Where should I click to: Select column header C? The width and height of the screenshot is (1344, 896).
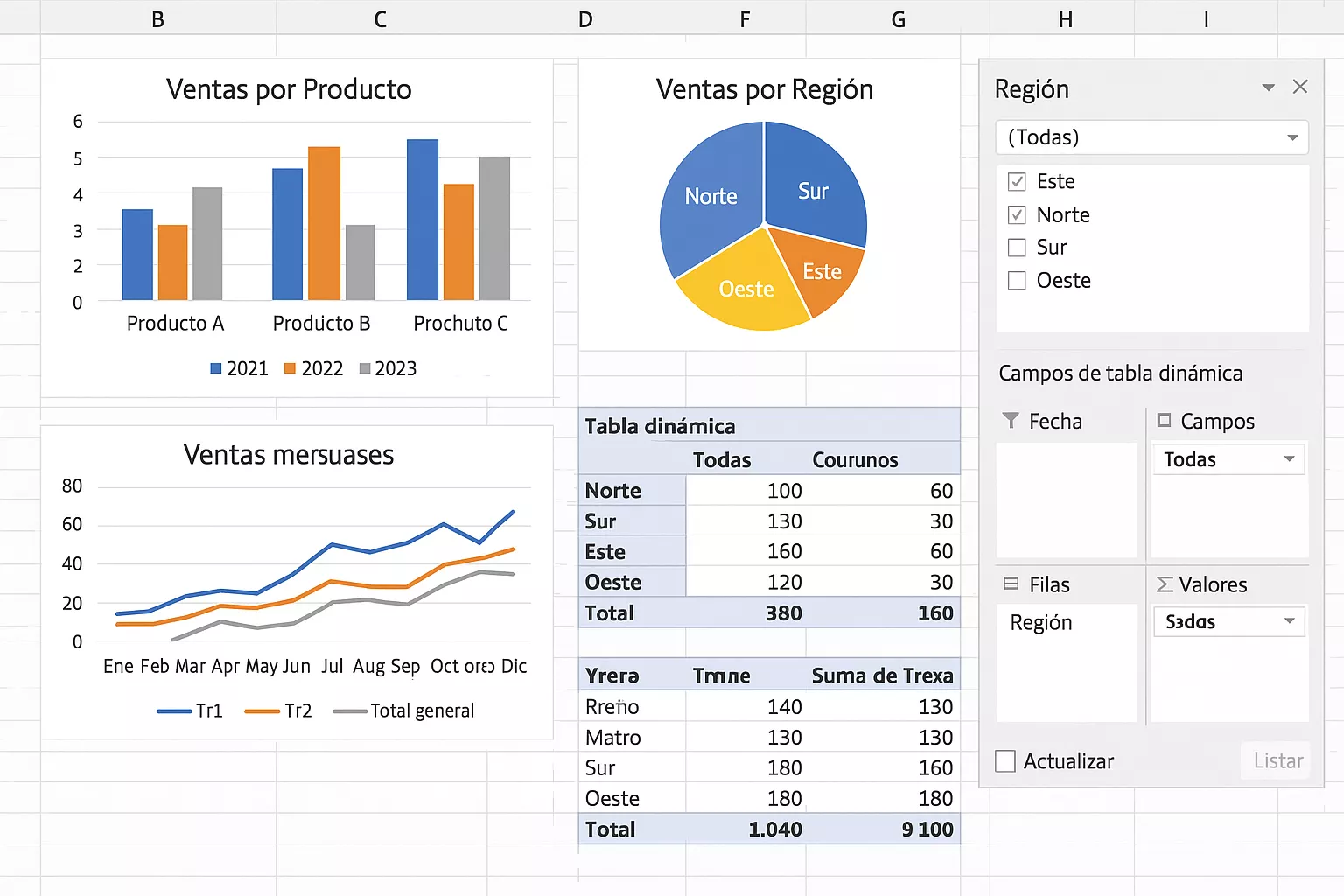[x=380, y=19]
